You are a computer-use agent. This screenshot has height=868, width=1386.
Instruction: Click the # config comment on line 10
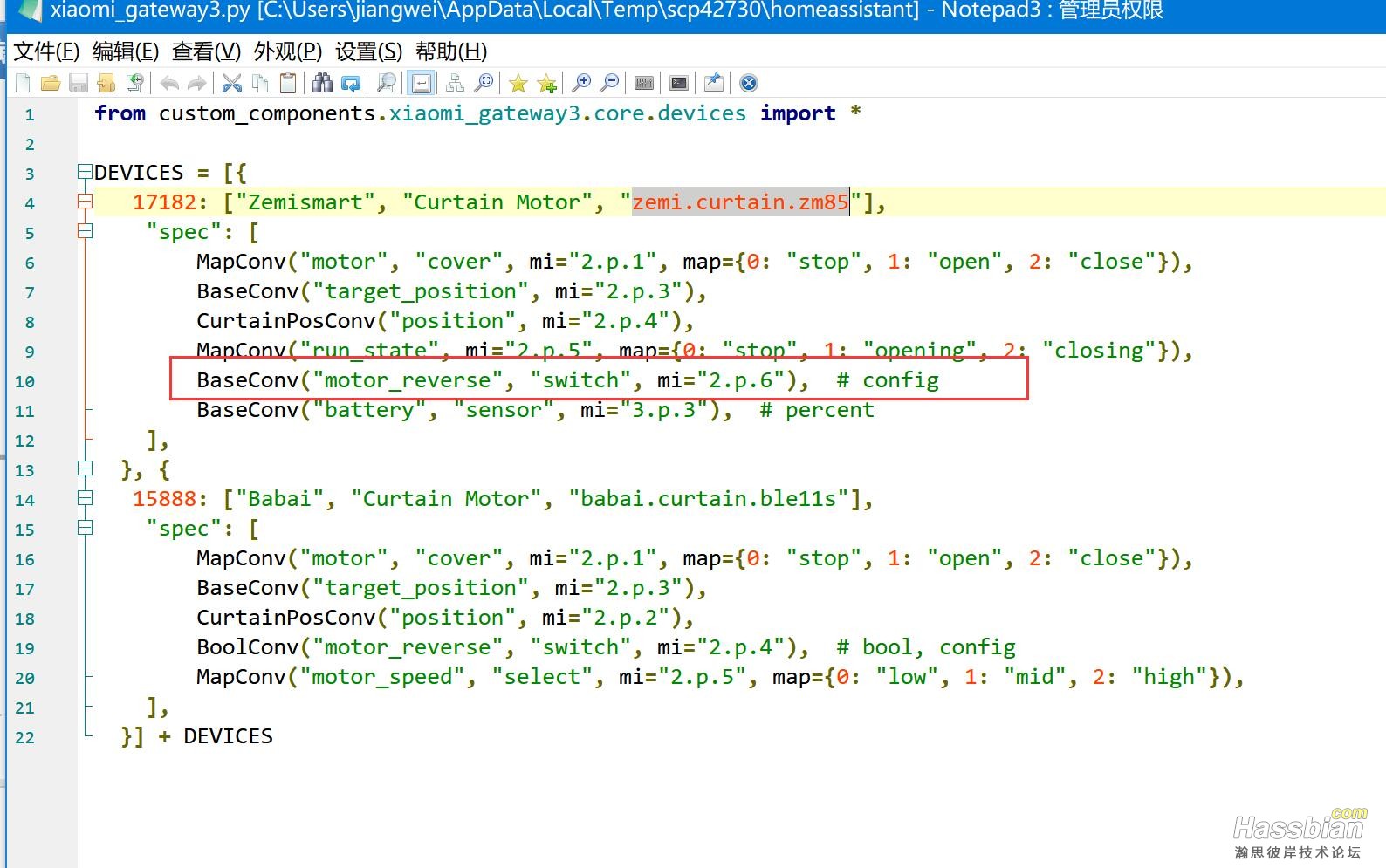point(888,380)
